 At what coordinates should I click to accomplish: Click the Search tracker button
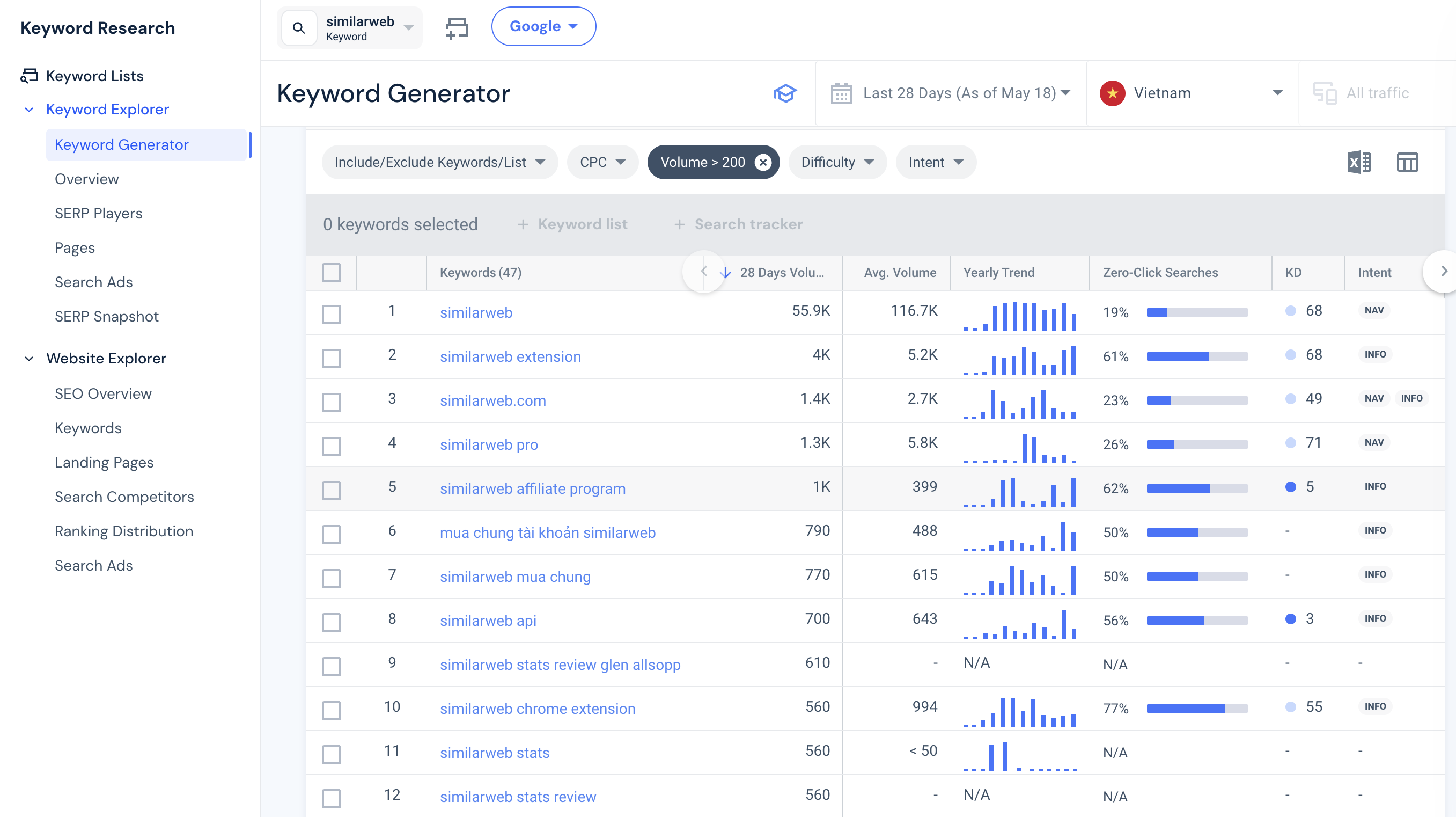(738, 224)
